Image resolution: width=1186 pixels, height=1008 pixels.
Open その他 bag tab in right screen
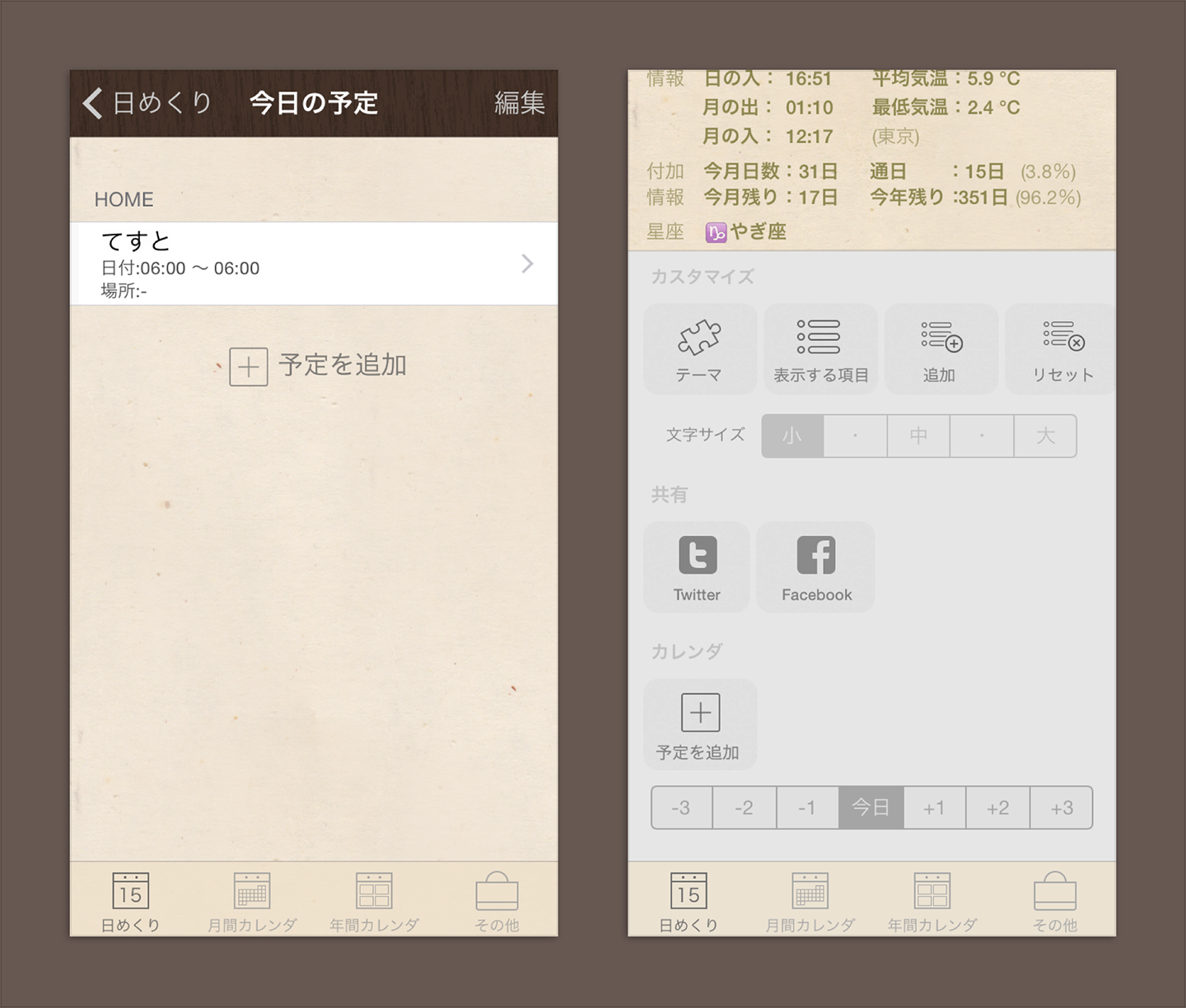coord(1055,902)
